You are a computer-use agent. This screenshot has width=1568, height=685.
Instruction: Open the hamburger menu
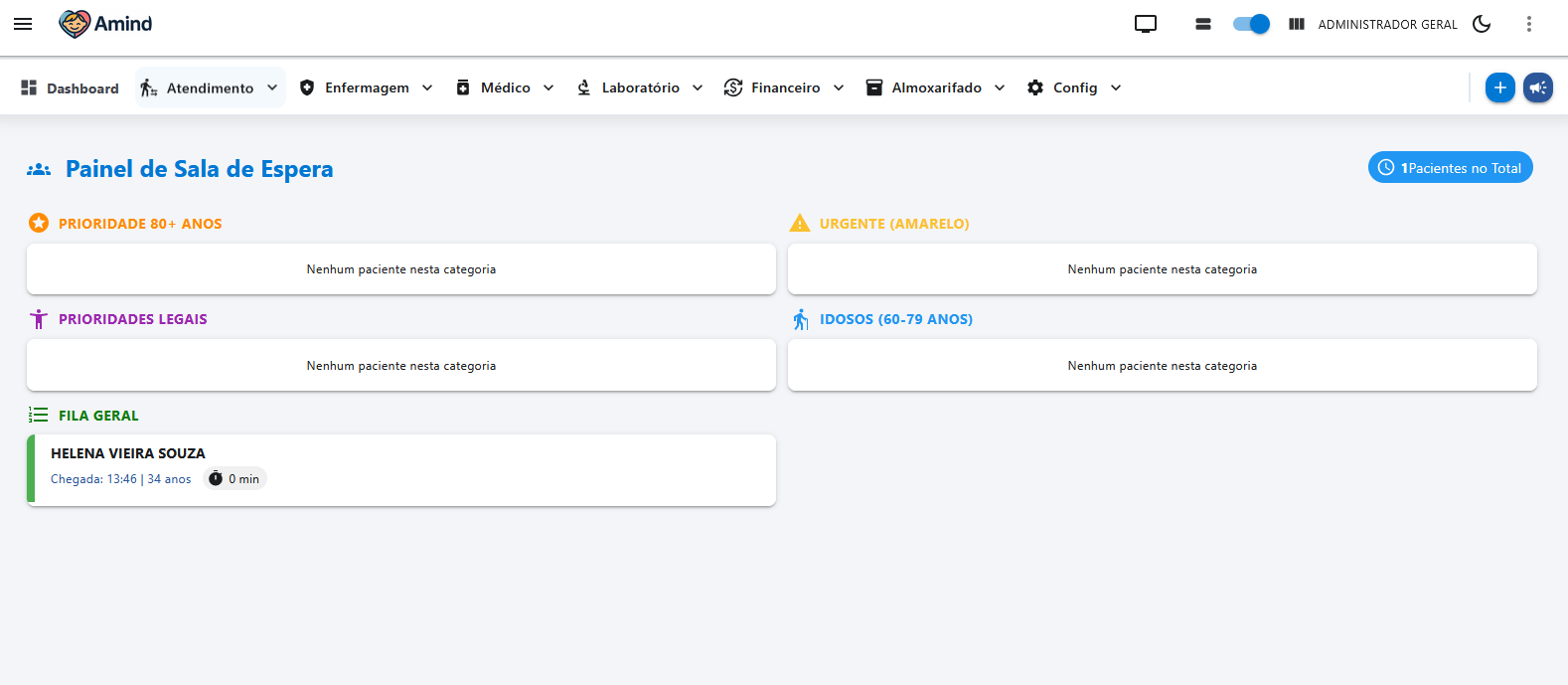pyautogui.click(x=23, y=24)
